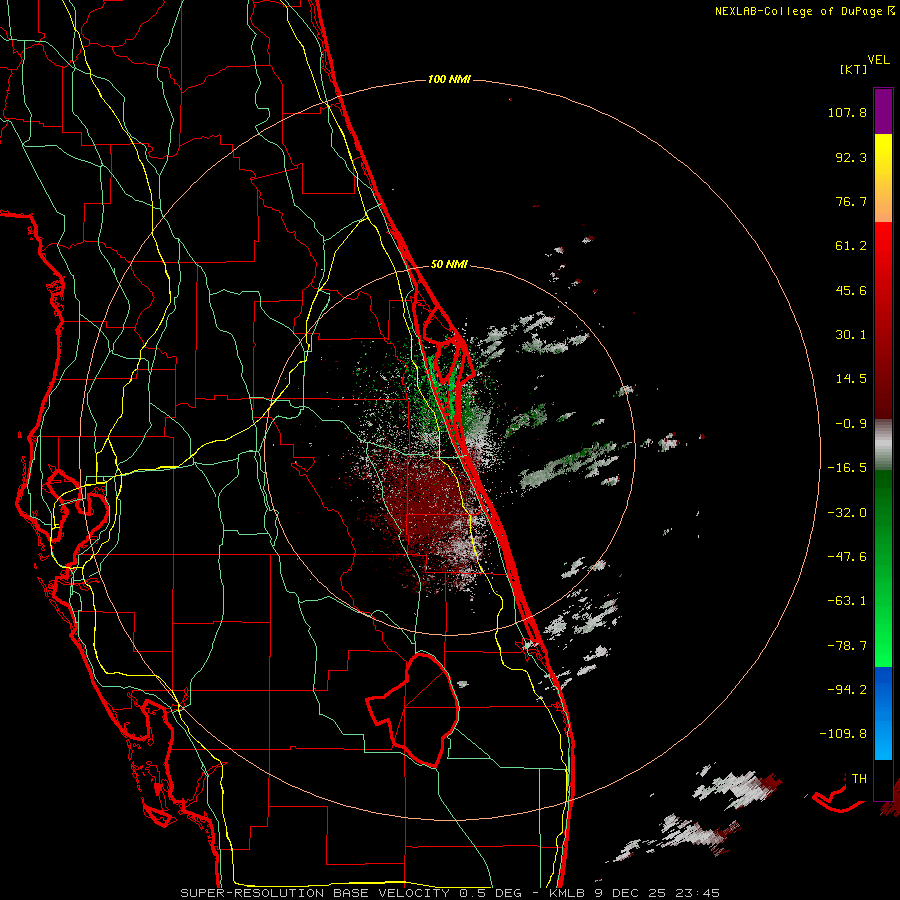
Task: Click the TH label beside the color bar
Action: tap(859, 778)
